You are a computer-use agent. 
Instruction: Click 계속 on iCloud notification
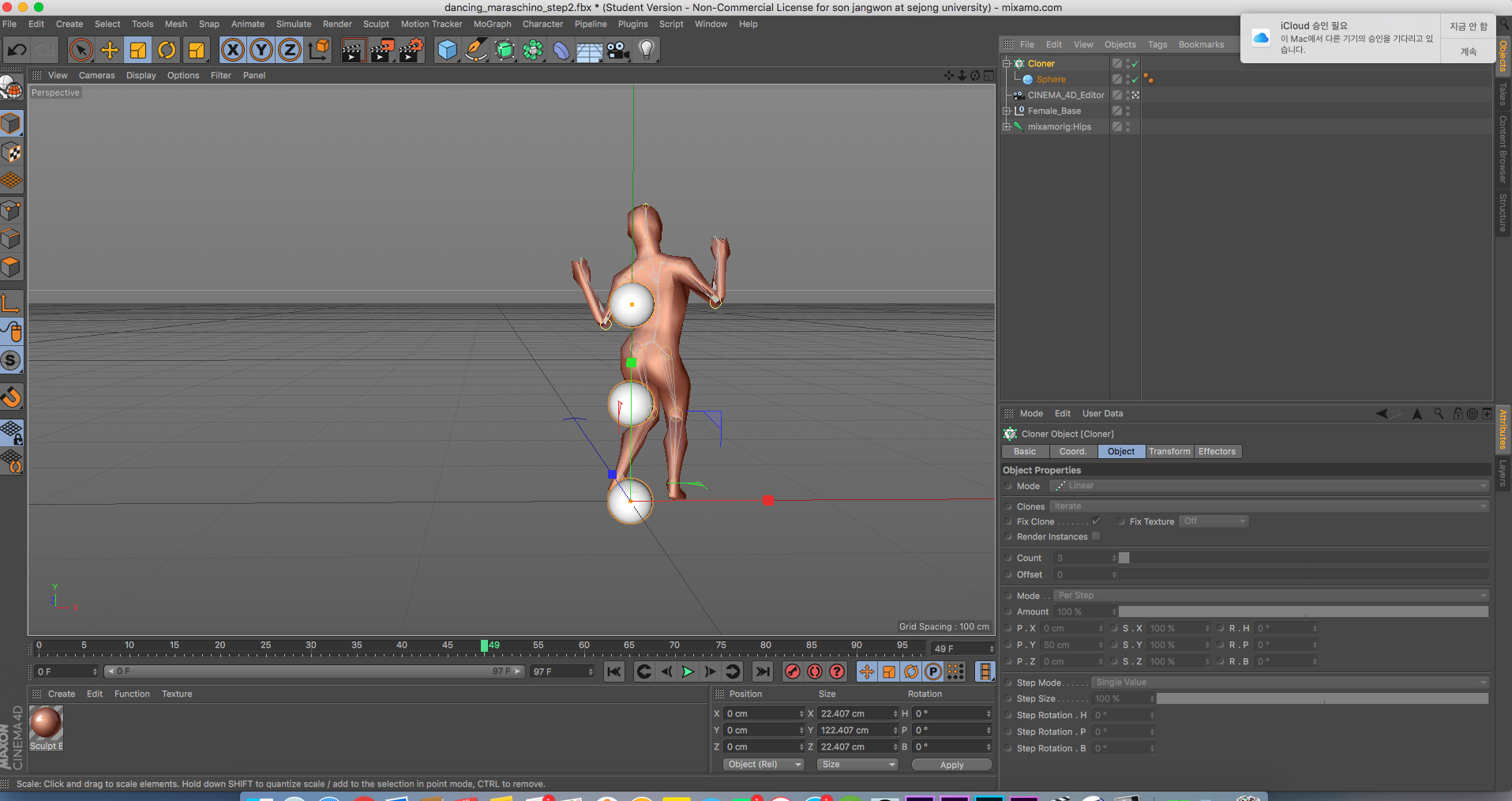click(1468, 51)
